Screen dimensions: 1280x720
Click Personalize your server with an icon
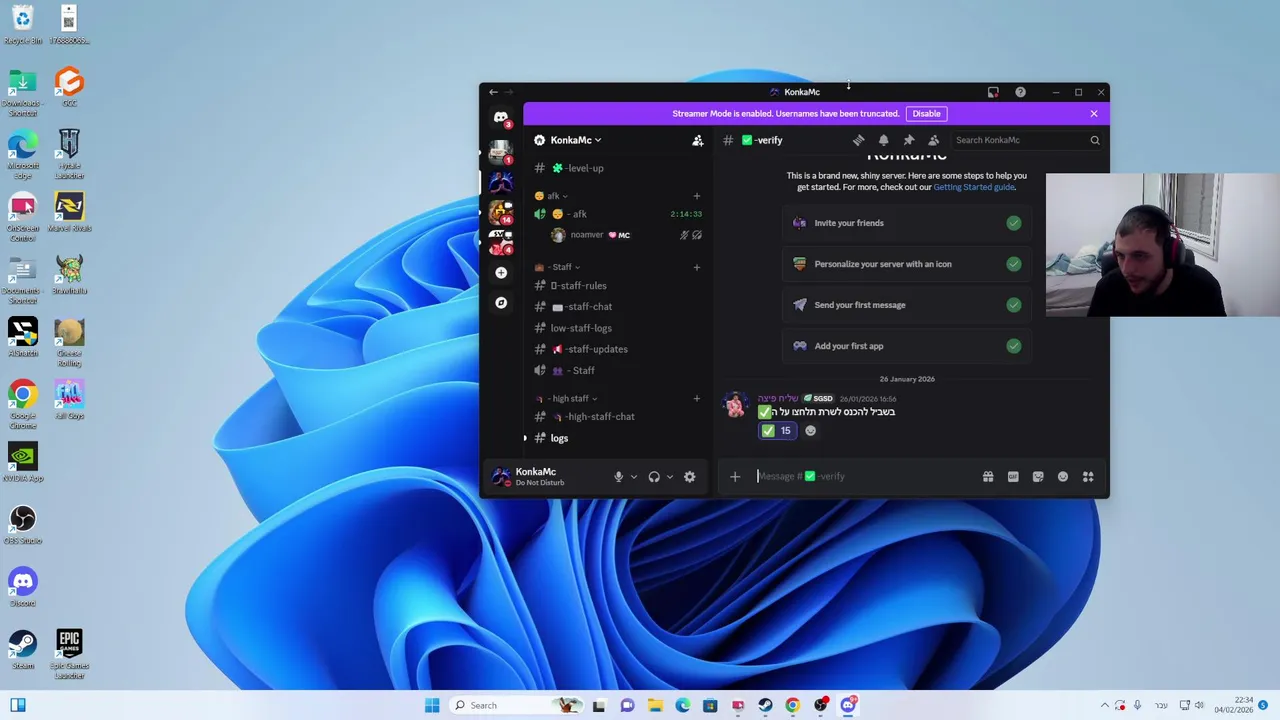(906, 264)
